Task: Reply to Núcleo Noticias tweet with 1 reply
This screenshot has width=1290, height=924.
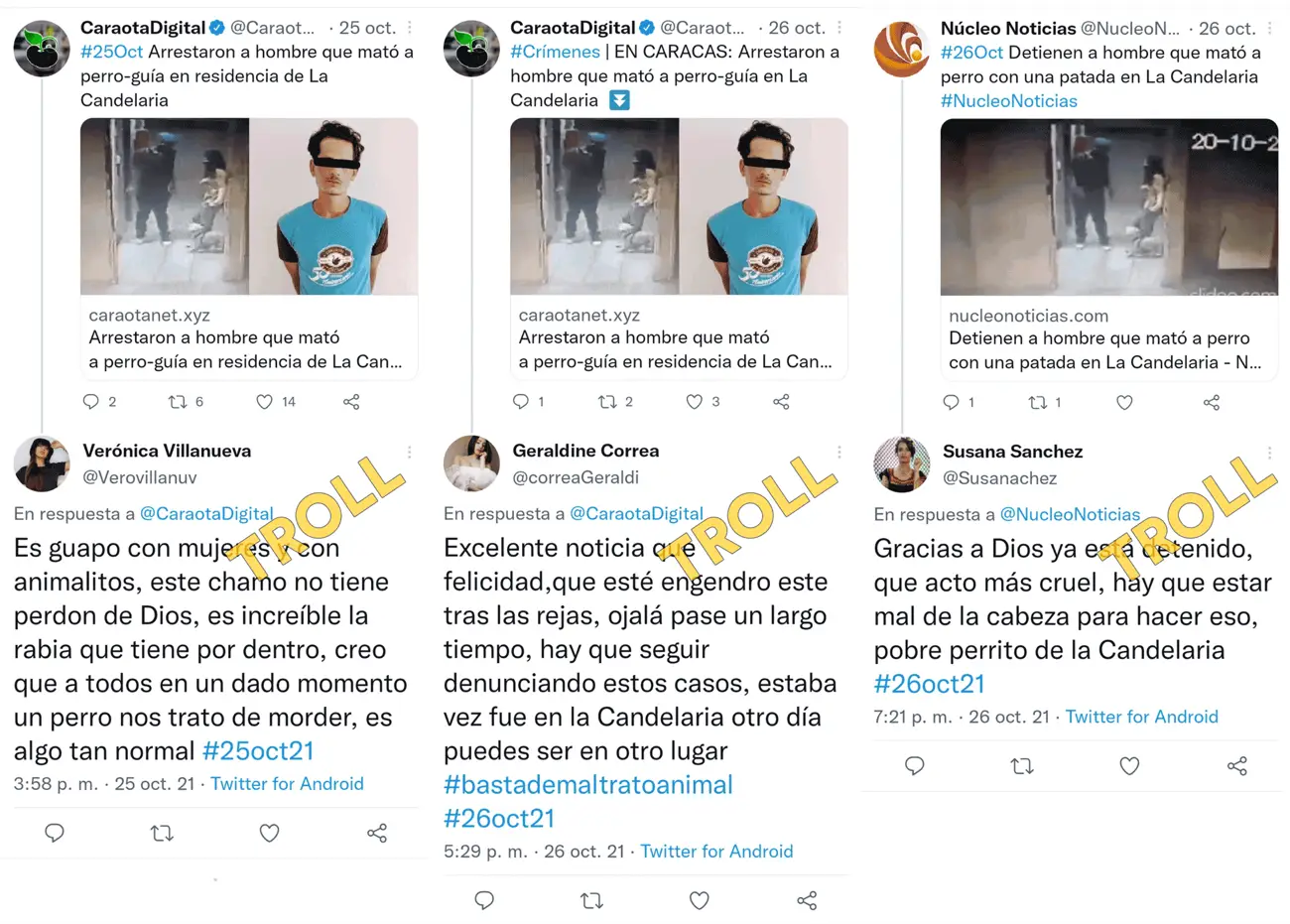Action: pos(951,403)
